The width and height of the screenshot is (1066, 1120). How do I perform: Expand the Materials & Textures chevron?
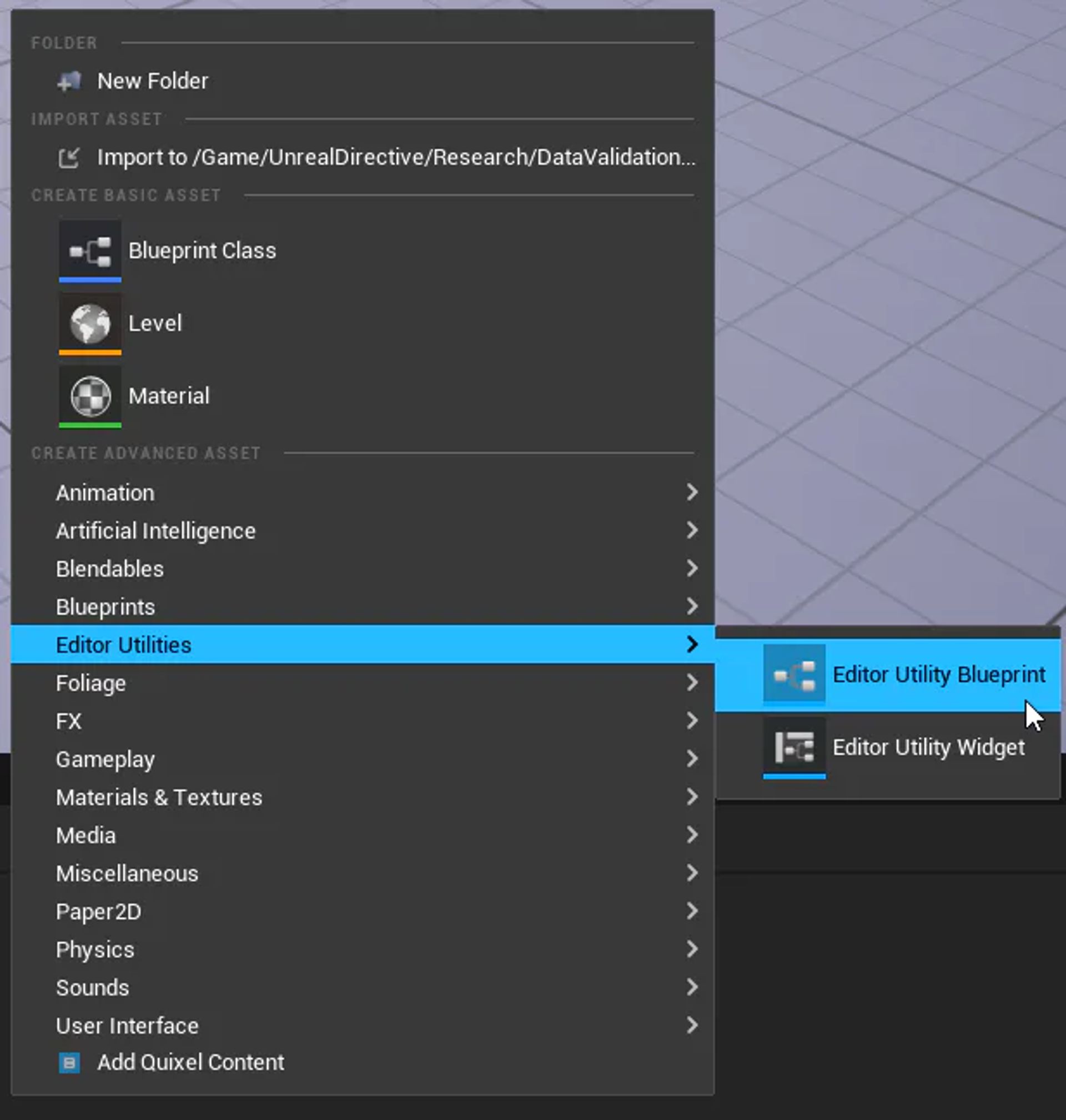point(692,797)
